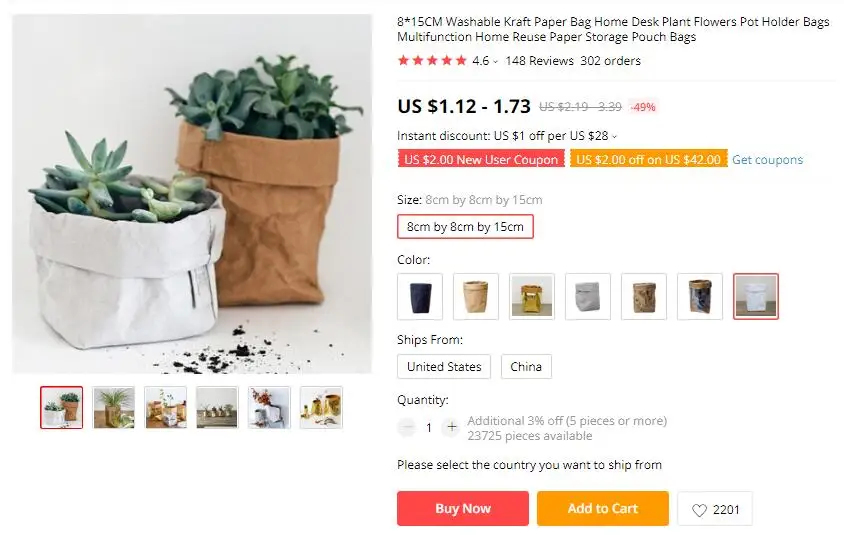Claim the US $2.00 New User Coupon

[x=481, y=160]
